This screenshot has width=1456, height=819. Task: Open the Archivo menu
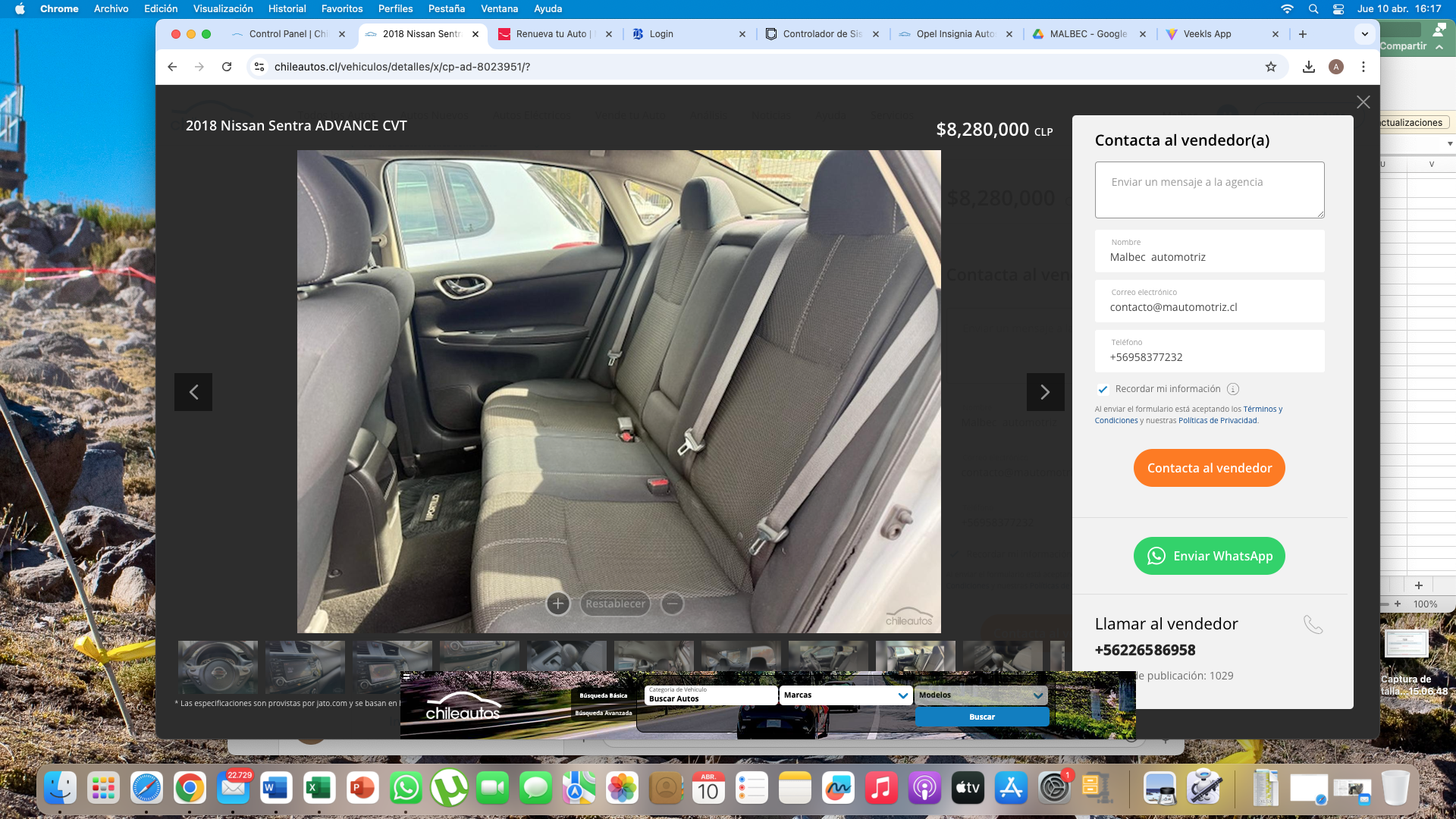(x=111, y=9)
